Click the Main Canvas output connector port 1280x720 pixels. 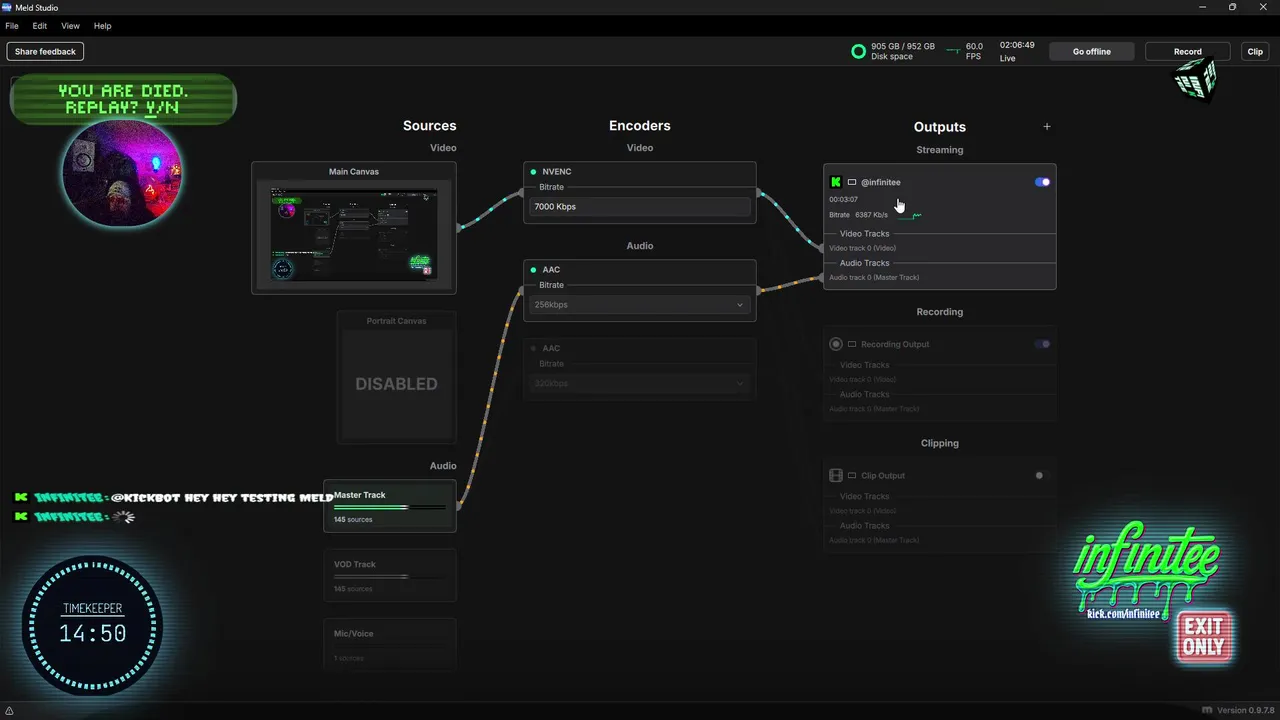(x=459, y=227)
